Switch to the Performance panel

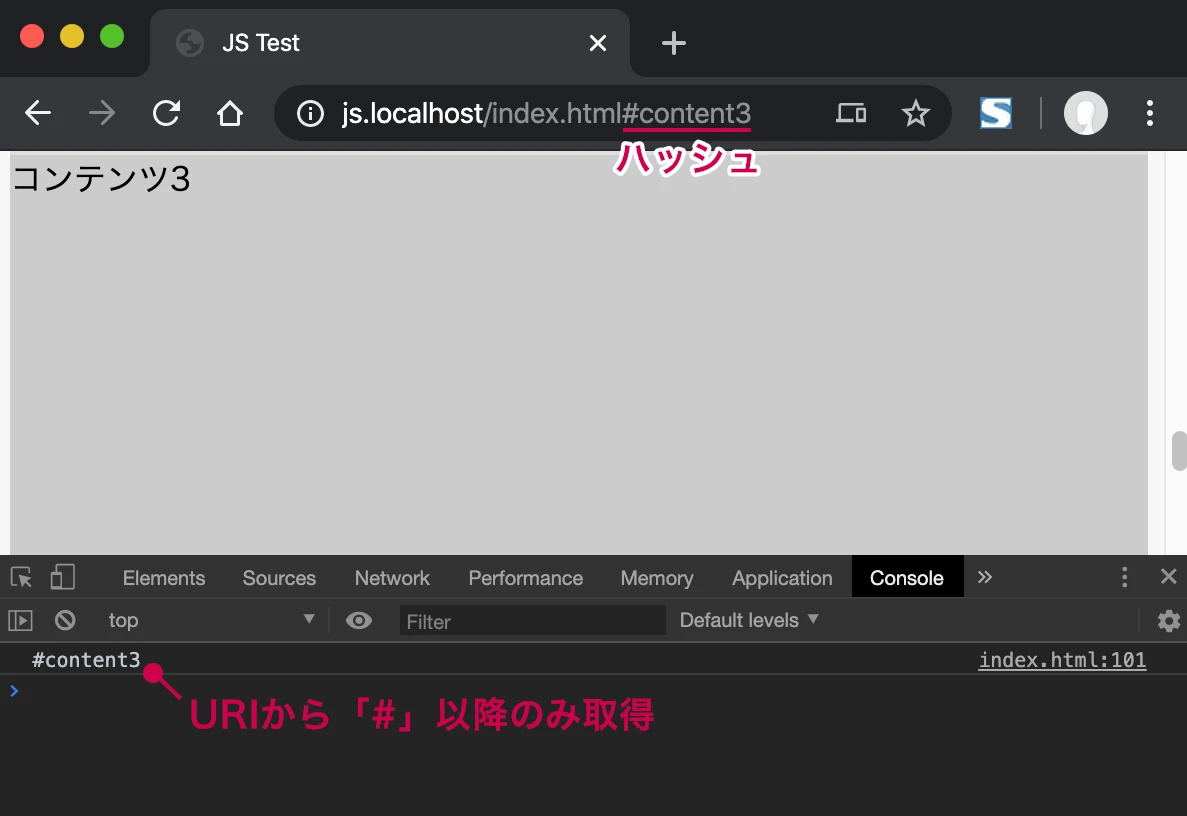tap(525, 578)
